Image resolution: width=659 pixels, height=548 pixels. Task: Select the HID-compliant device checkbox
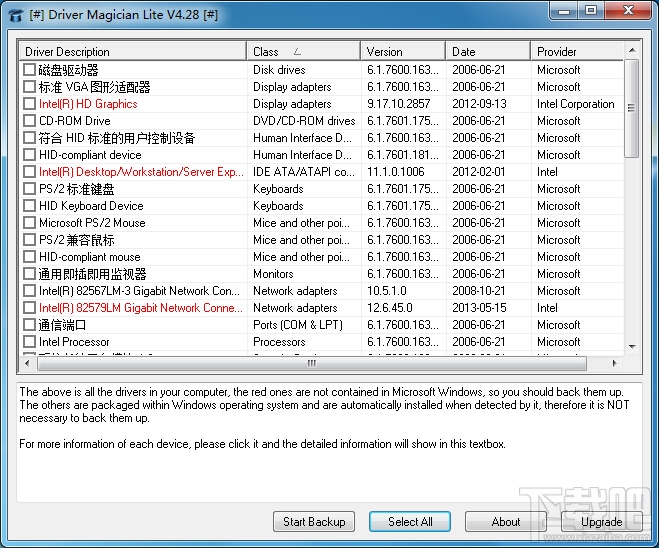[29, 155]
